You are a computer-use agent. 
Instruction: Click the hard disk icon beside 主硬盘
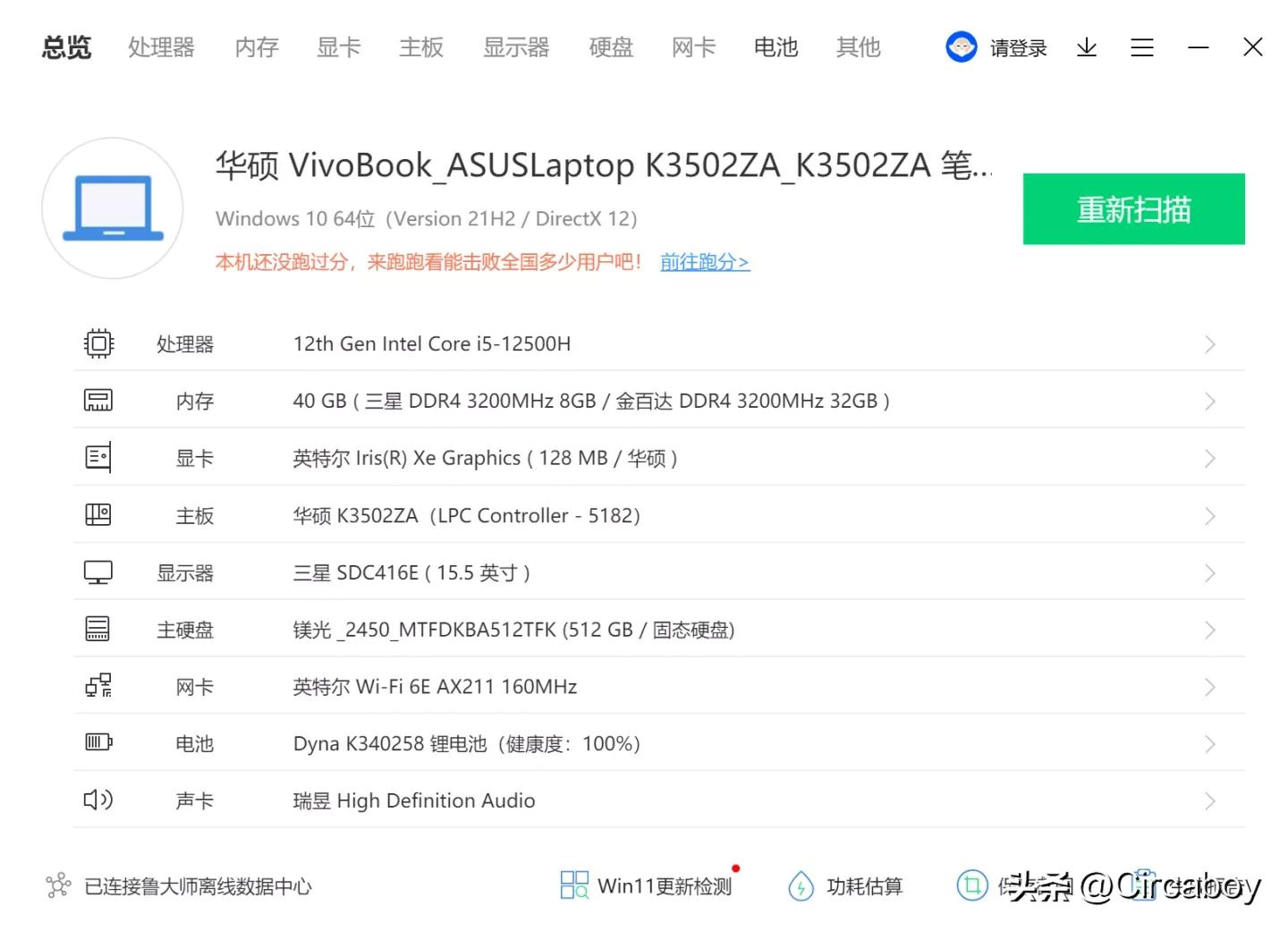pos(97,629)
